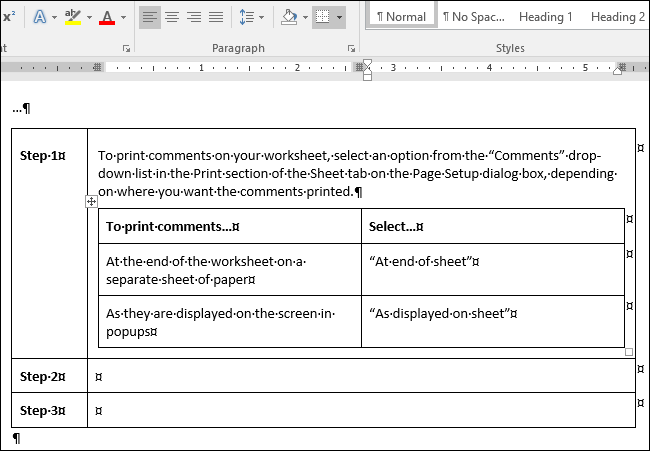Click the ellipsis paragraph above the table

22,109
